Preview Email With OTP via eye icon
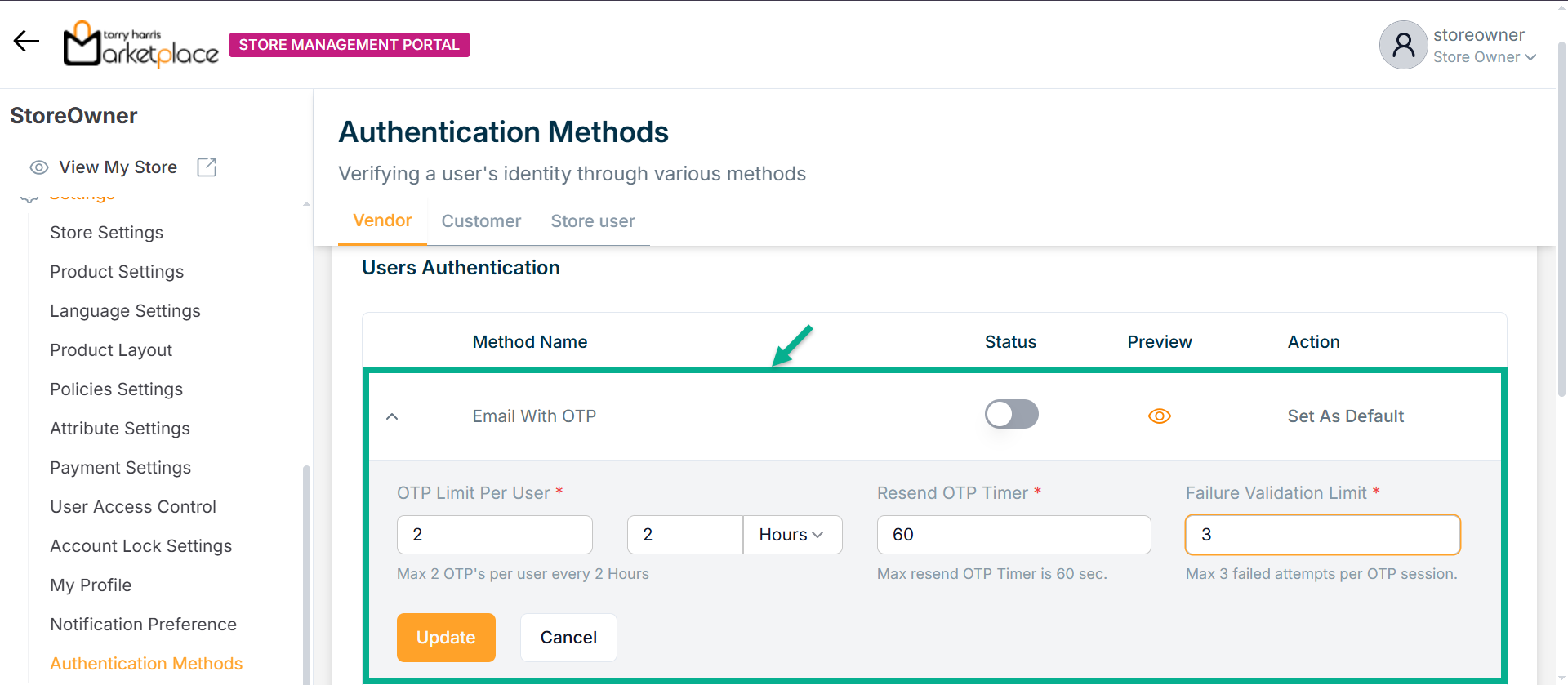 coord(1159,416)
